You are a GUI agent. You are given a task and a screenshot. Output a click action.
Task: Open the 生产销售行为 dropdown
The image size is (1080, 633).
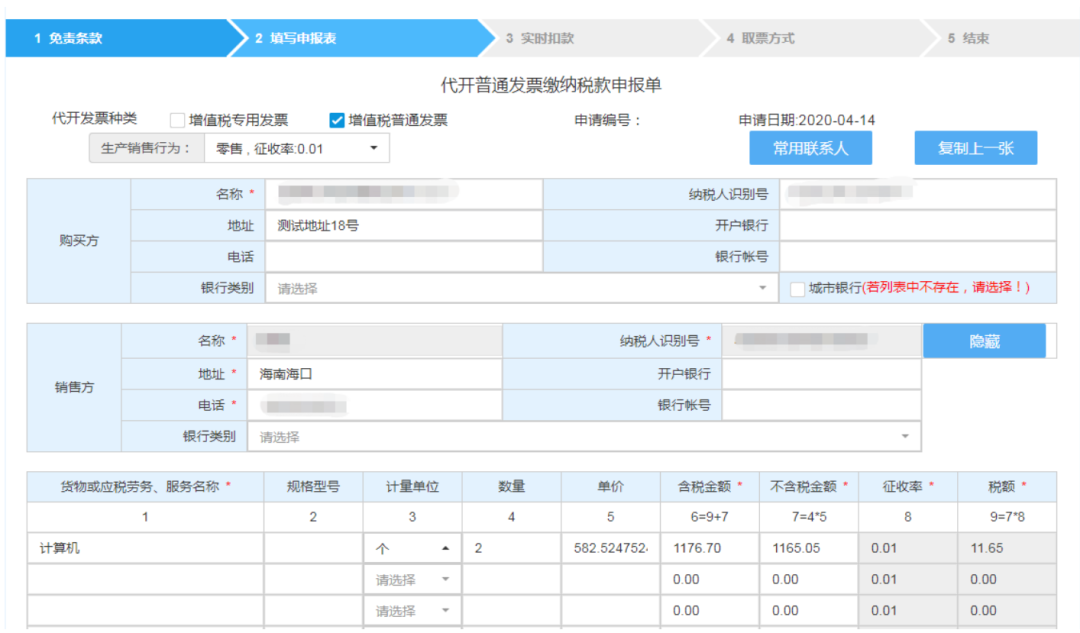pos(297,149)
